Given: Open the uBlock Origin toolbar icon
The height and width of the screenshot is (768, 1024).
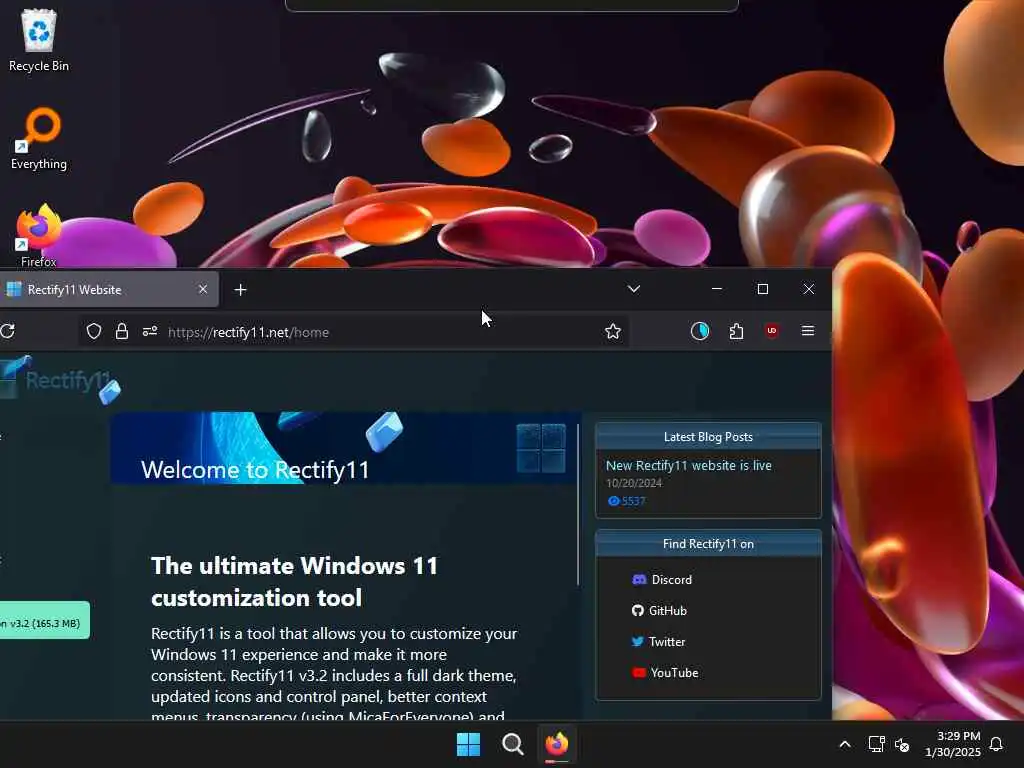Looking at the screenshot, I should (x=772, y=331).
